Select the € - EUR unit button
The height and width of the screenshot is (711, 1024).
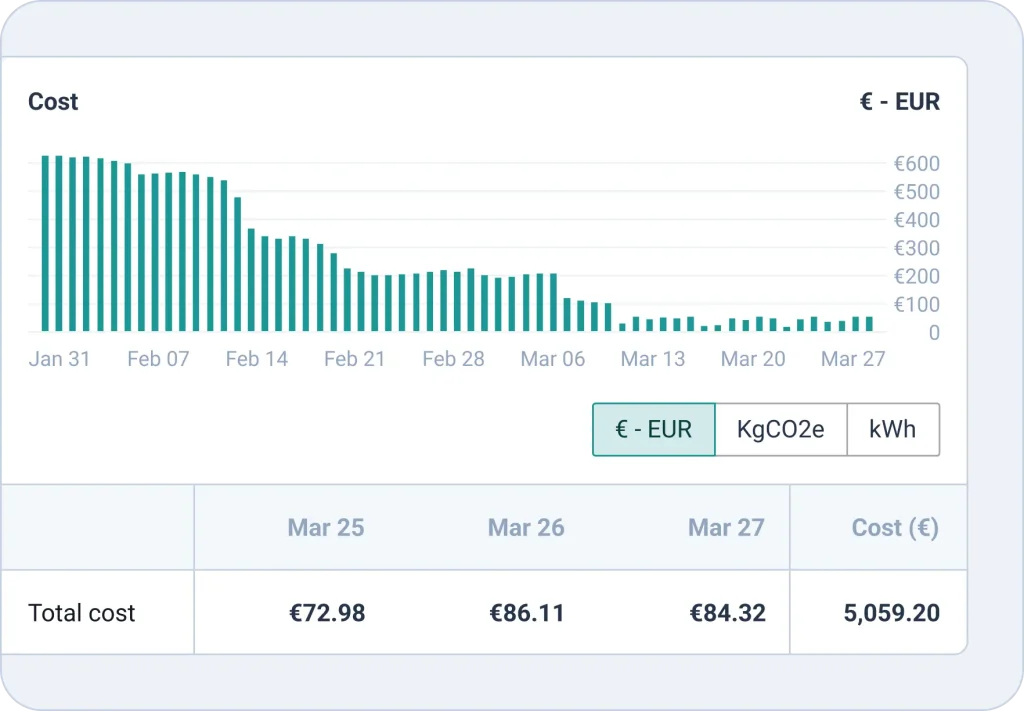(x=654, y=430)
